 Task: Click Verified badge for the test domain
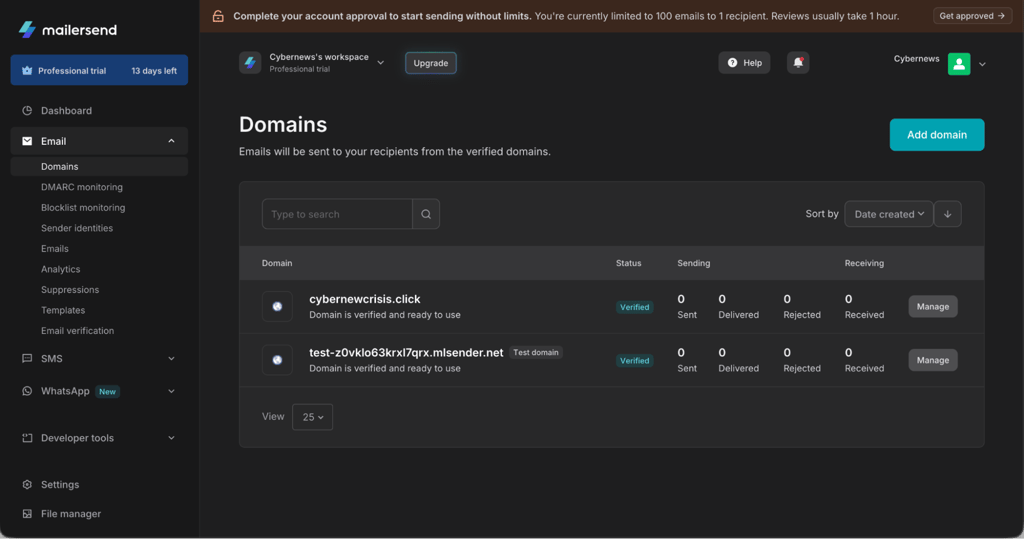click(x=634, y=361)
